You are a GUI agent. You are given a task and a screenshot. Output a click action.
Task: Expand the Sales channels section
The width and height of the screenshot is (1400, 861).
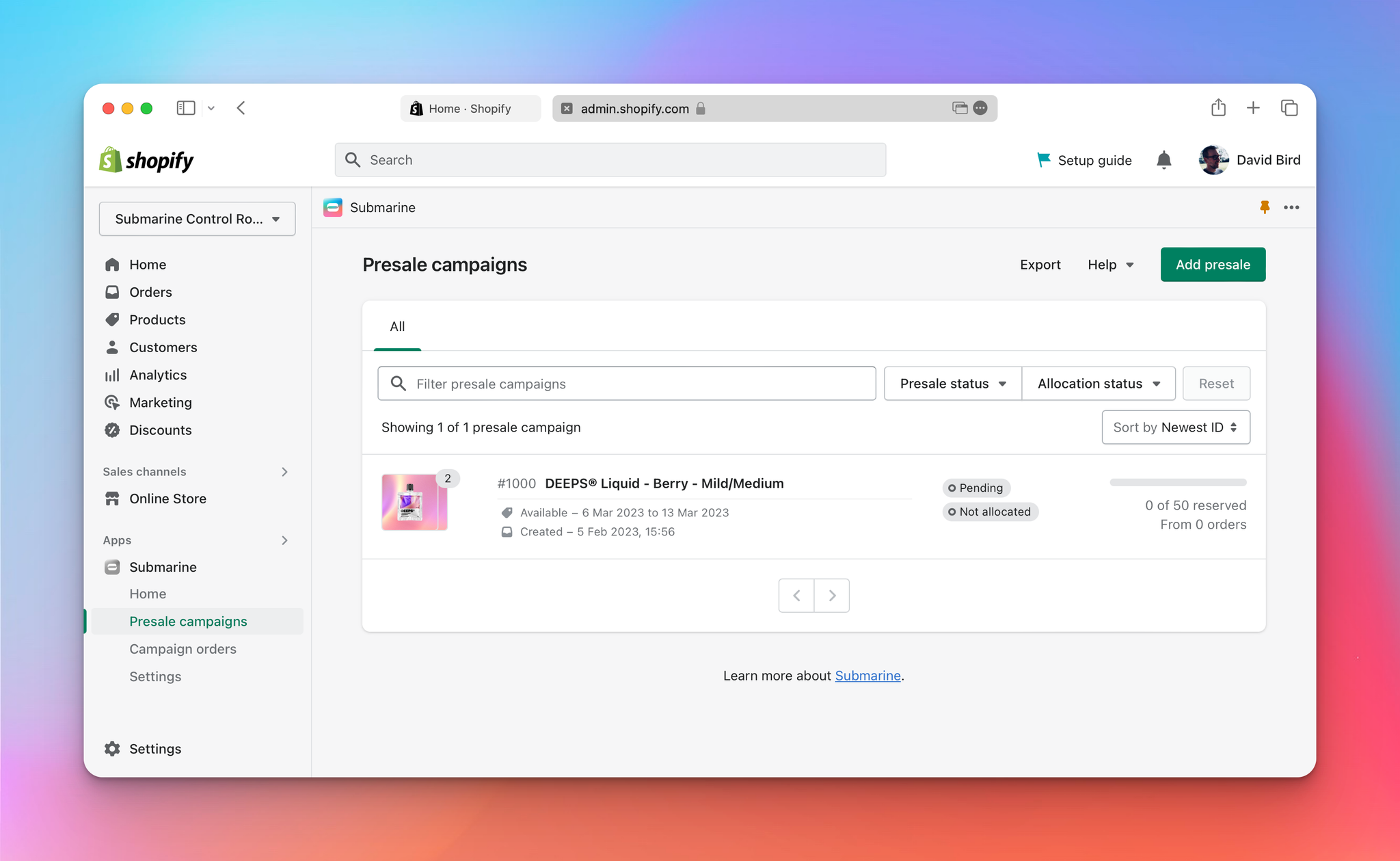(x=284, y=472)
